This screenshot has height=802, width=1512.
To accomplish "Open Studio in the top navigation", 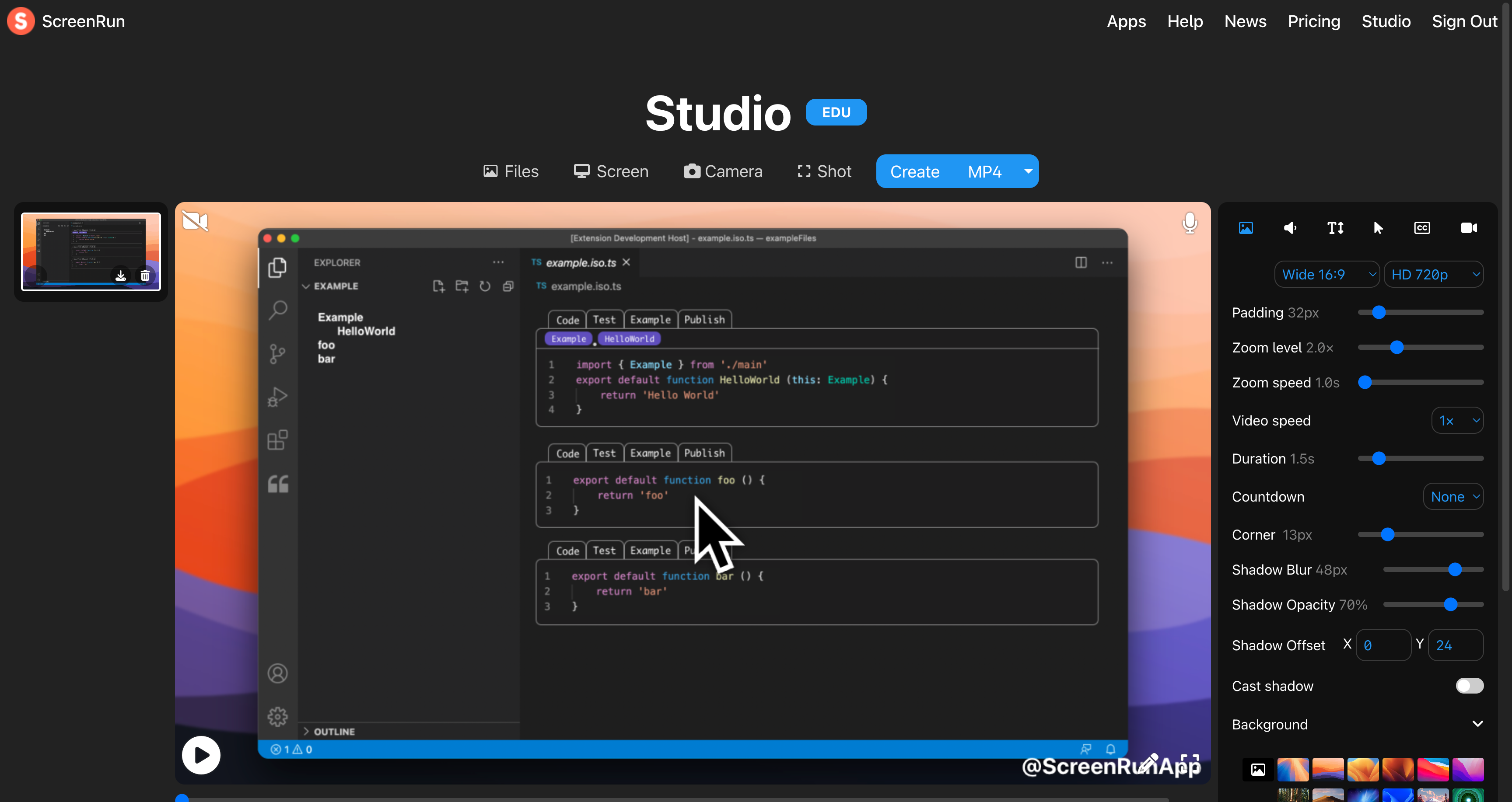I will [1386, 21].
